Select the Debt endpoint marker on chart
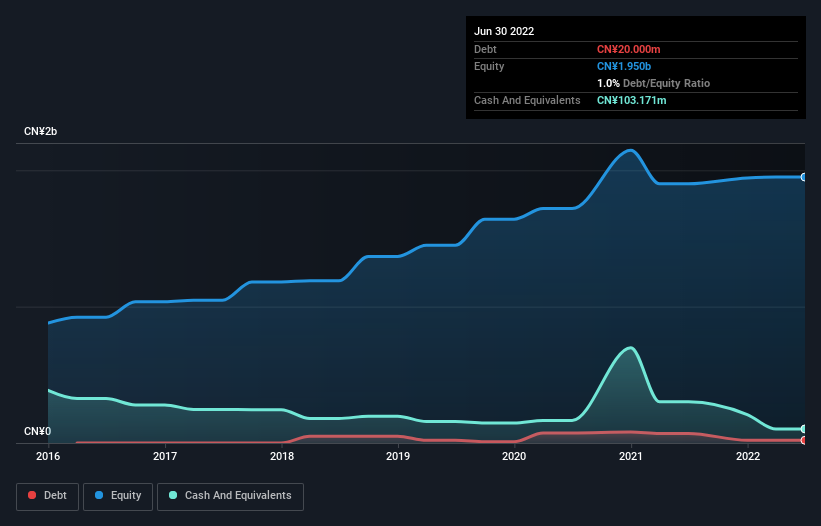The image size is (821, 526). coord(804,440)
